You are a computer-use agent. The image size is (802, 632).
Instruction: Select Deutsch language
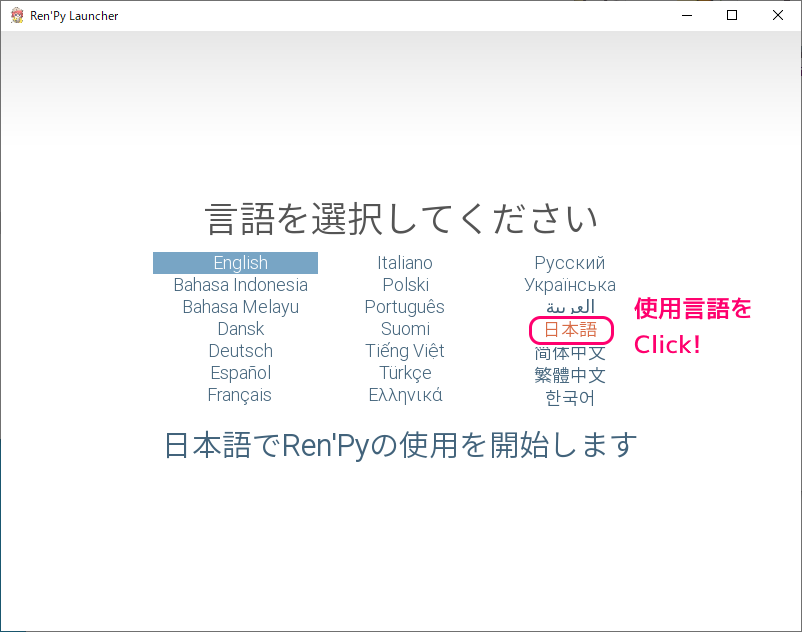[x=240, y=351]
